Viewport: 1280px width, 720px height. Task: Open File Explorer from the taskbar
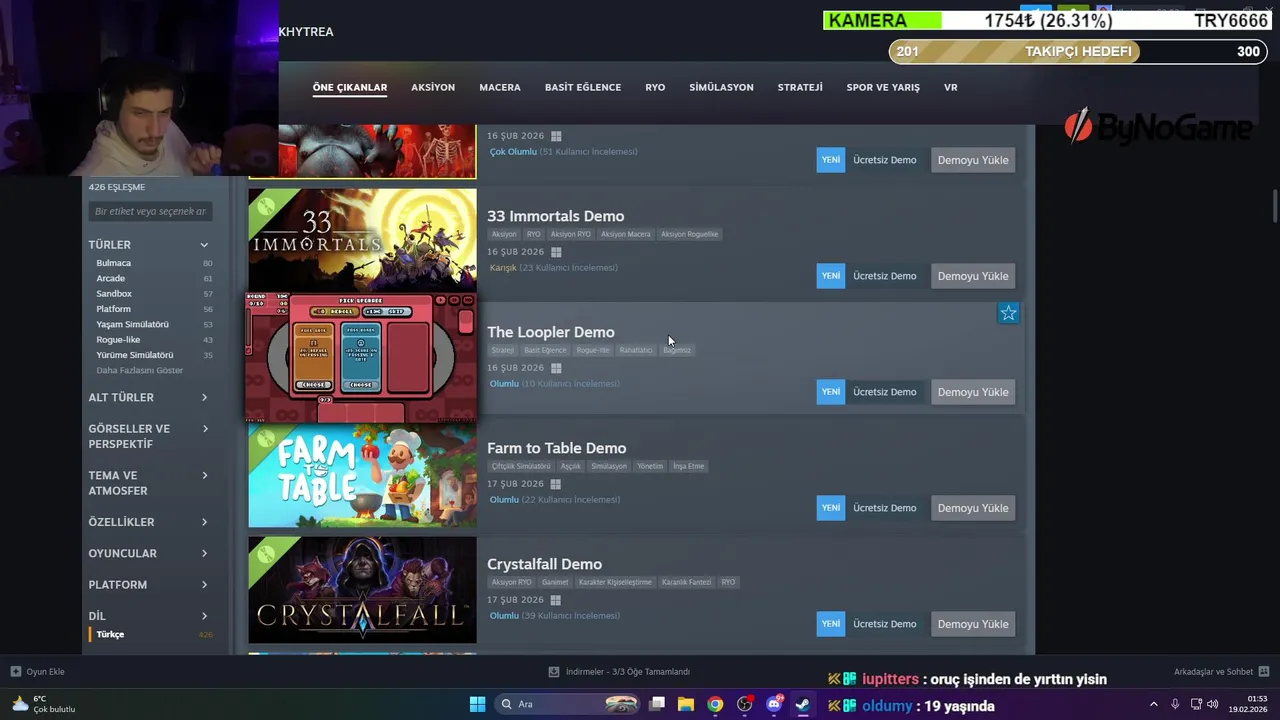(x=686, y=704)
